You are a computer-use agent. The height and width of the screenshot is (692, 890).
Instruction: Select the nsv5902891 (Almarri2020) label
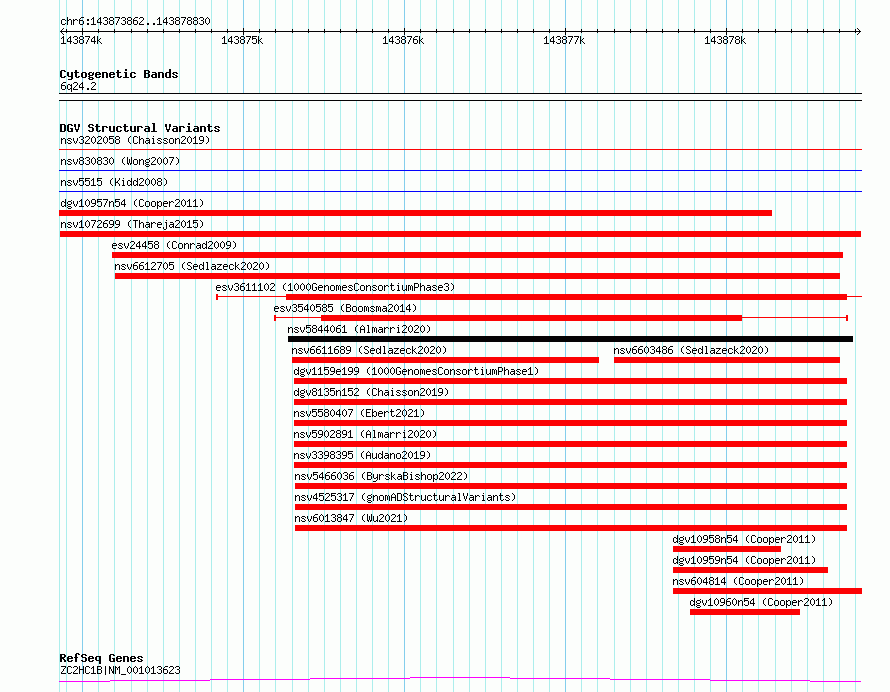click(365, 434)
